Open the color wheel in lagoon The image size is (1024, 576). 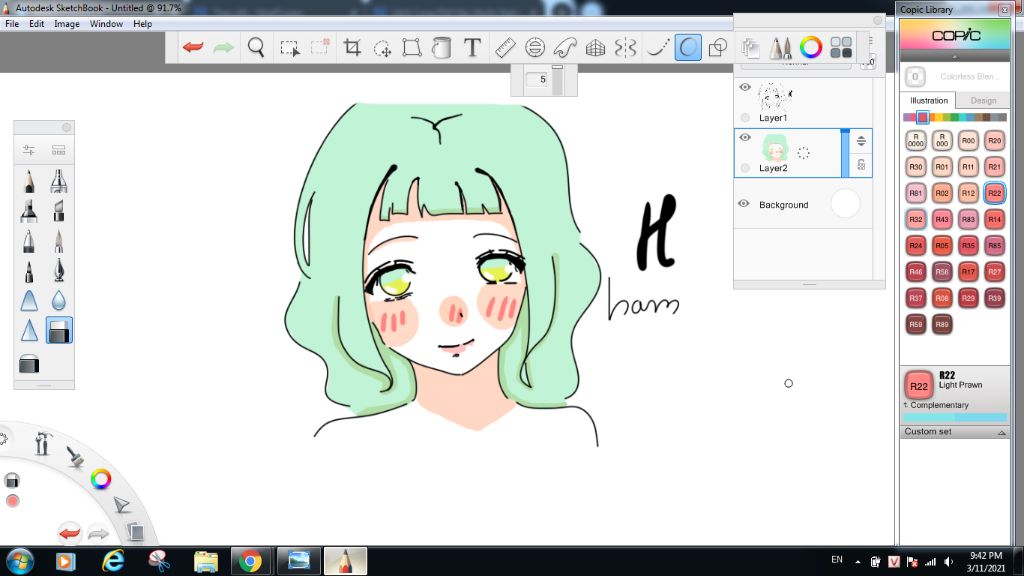tap(101, 479)
